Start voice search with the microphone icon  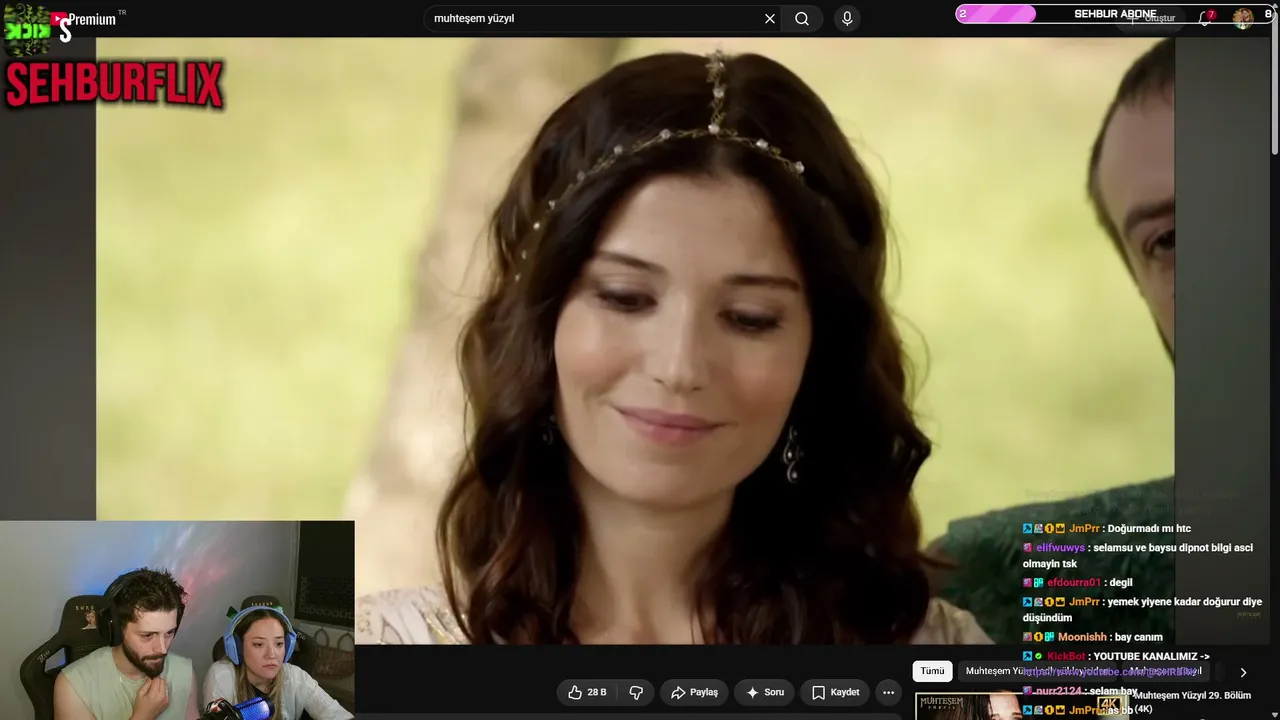(x=847, y=18)
